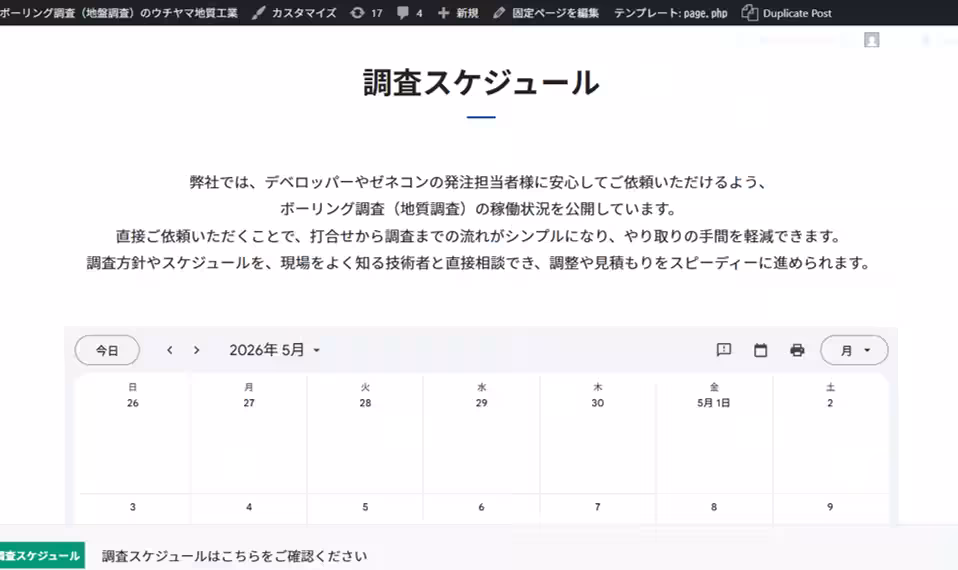Open the 2026年 5月 date picker dropdown
The height and width of the screenshot is (570, 958).
click(274, 350)
